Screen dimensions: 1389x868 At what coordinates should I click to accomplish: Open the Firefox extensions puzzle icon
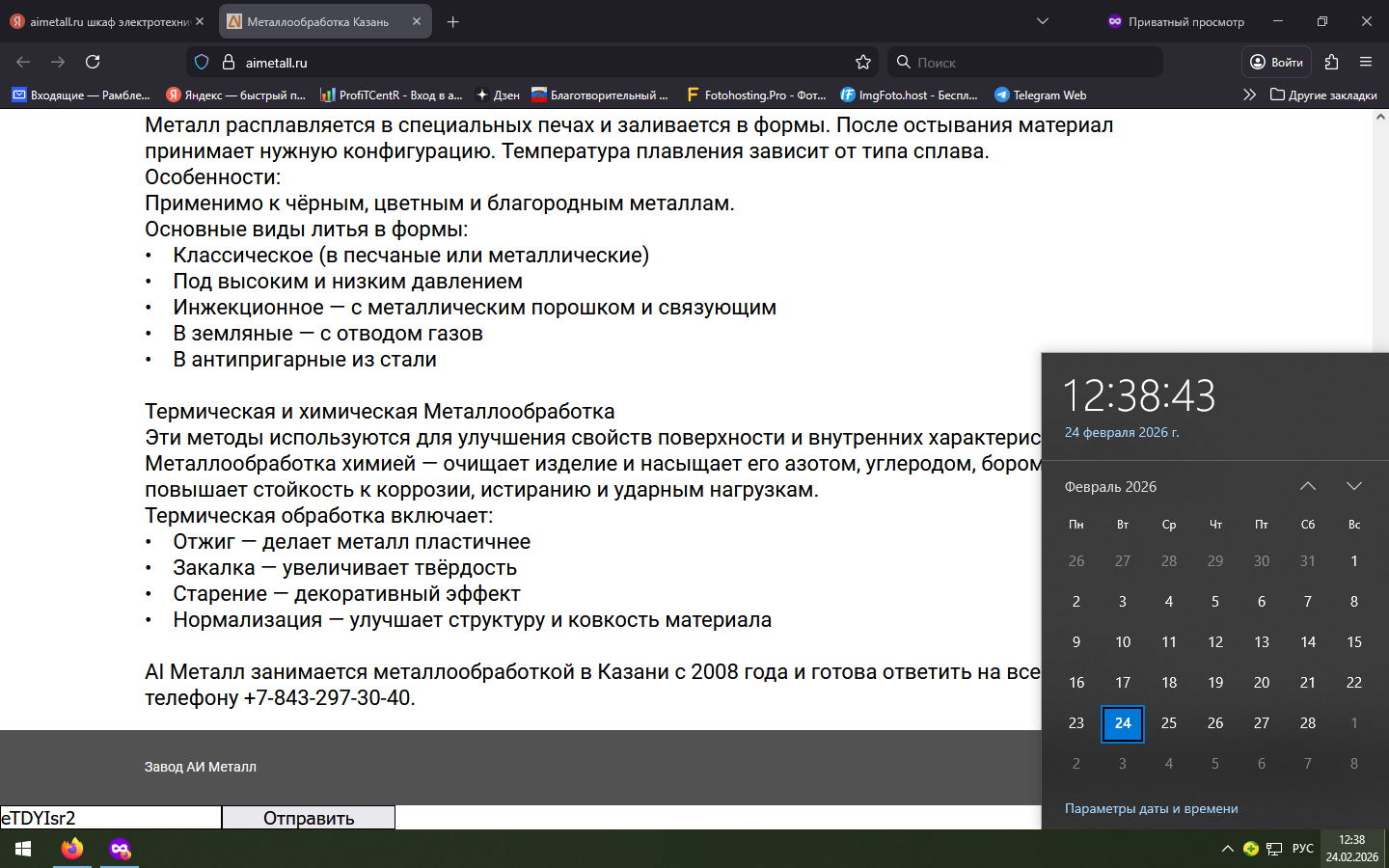pos(1331,62)
